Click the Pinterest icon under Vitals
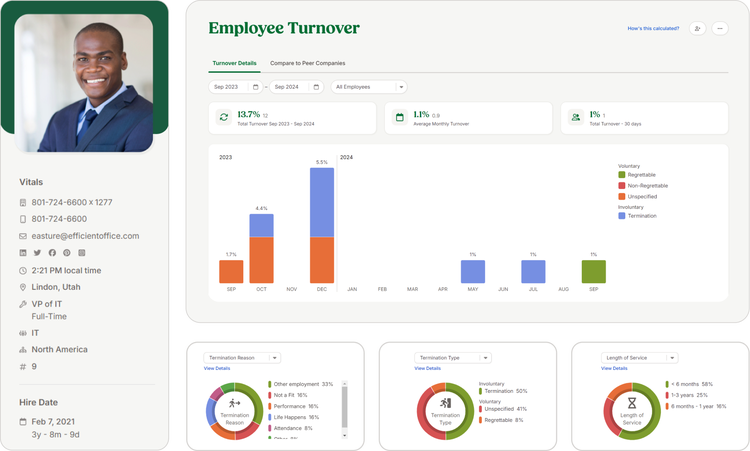The height and width of the screenshot is (451, 750). point(66,253)
